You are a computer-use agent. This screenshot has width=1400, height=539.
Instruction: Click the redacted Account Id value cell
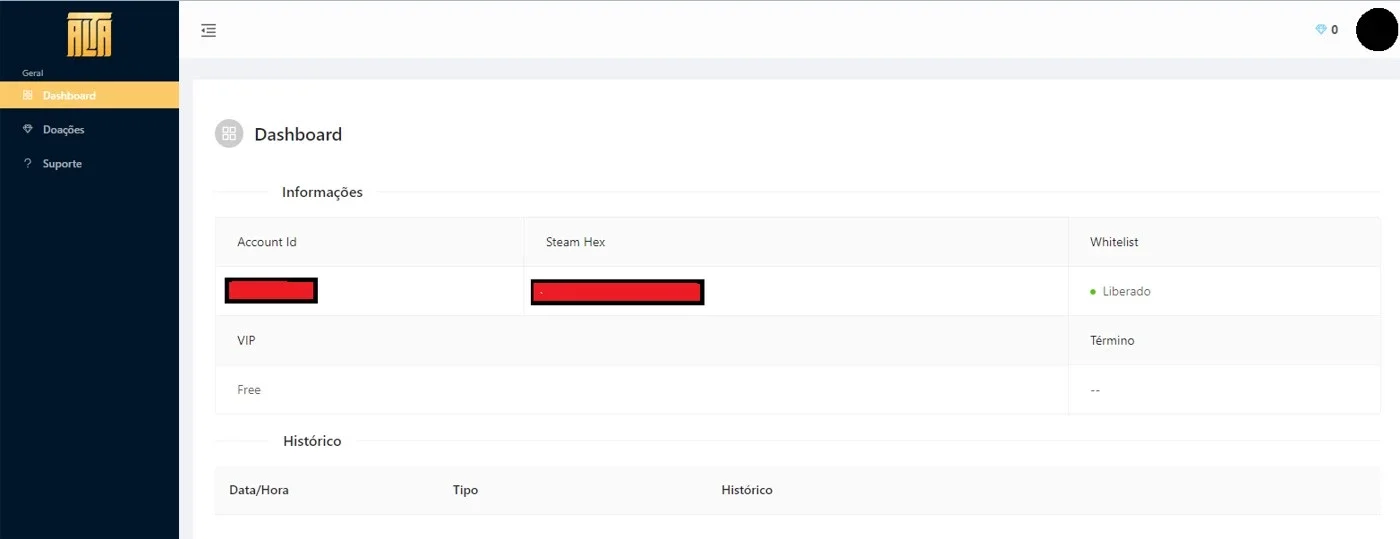pyautogui.click(x=271, y=291)
